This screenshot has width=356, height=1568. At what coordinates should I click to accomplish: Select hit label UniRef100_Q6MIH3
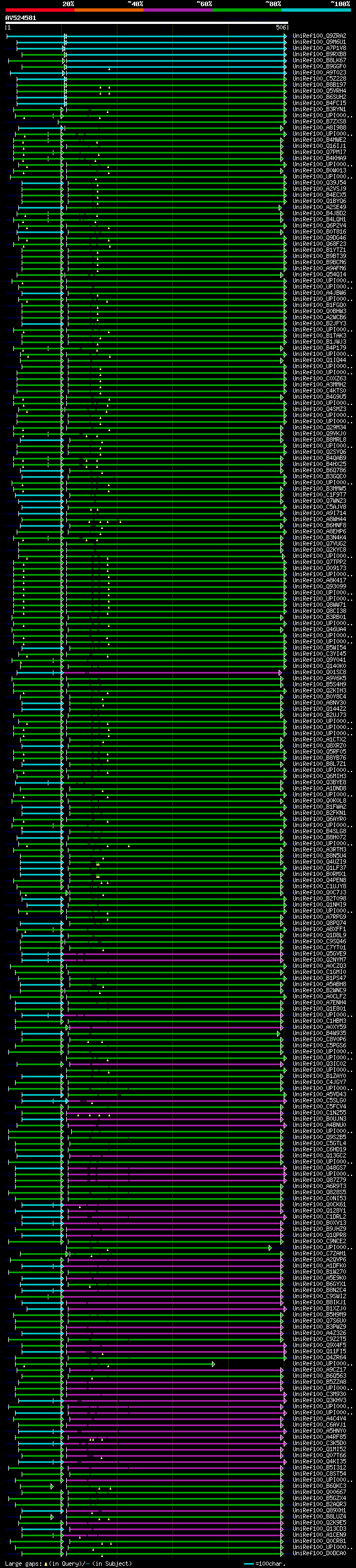click(319, 776)
